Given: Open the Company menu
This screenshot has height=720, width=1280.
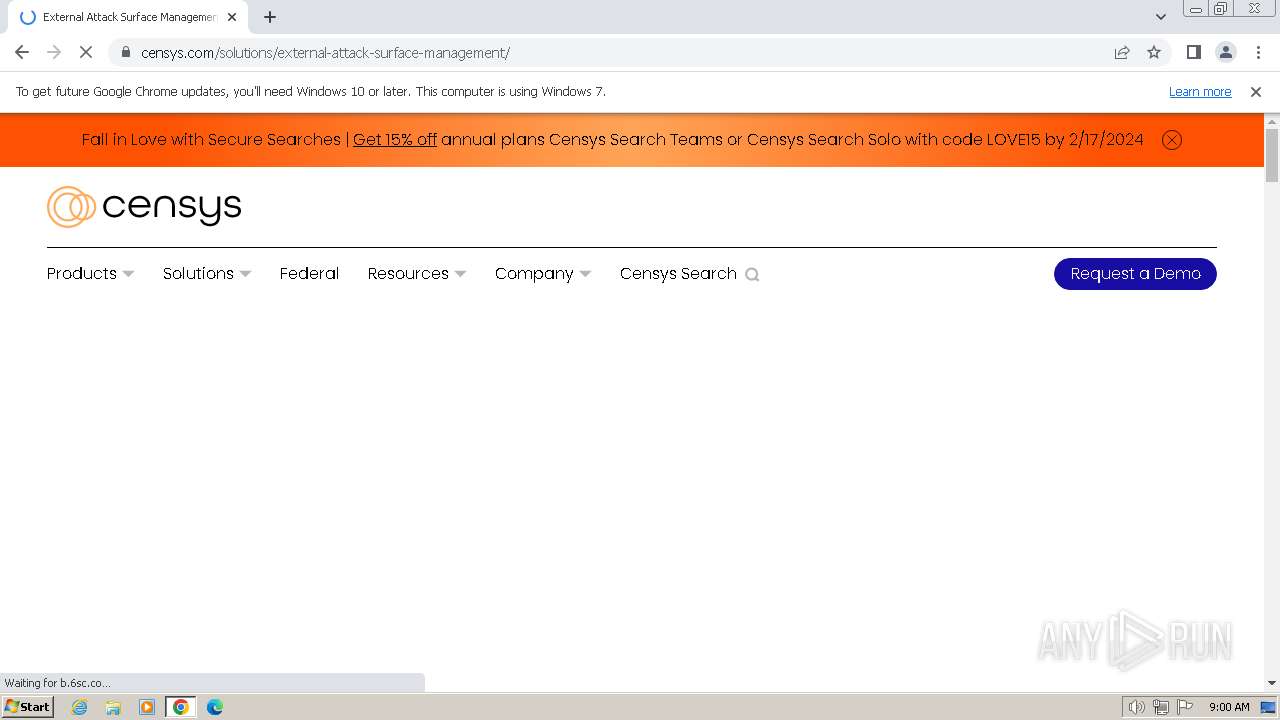Looking at the screenshot, I should coord(534,273).
